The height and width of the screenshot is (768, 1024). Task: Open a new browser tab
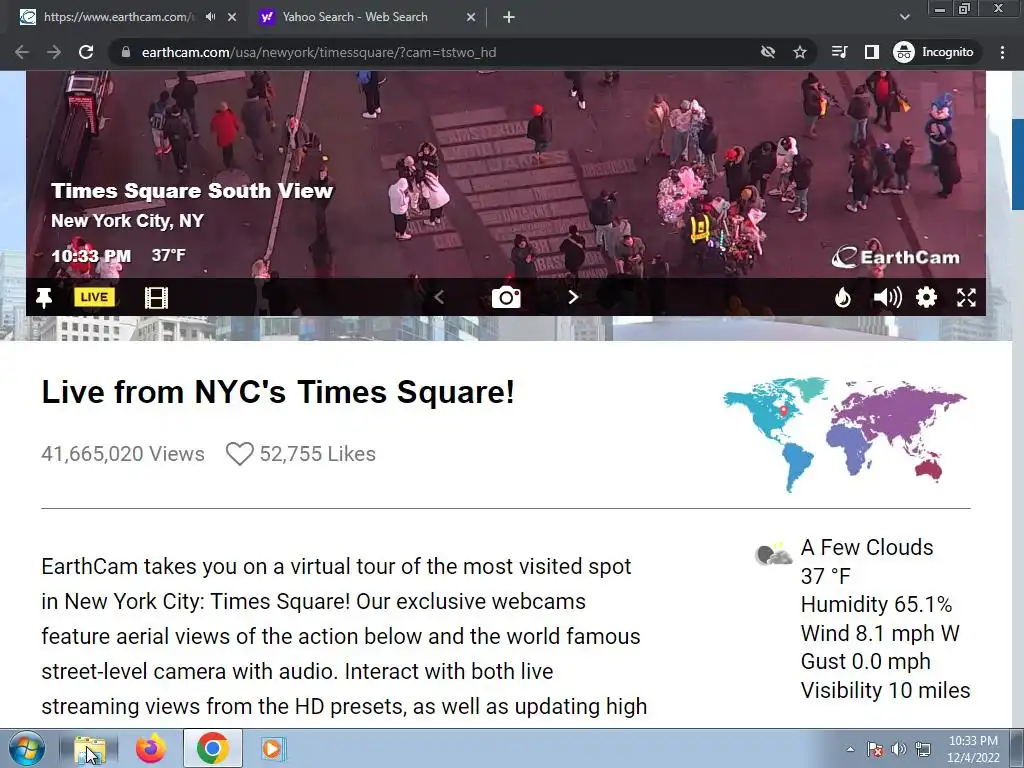[509, 17]
